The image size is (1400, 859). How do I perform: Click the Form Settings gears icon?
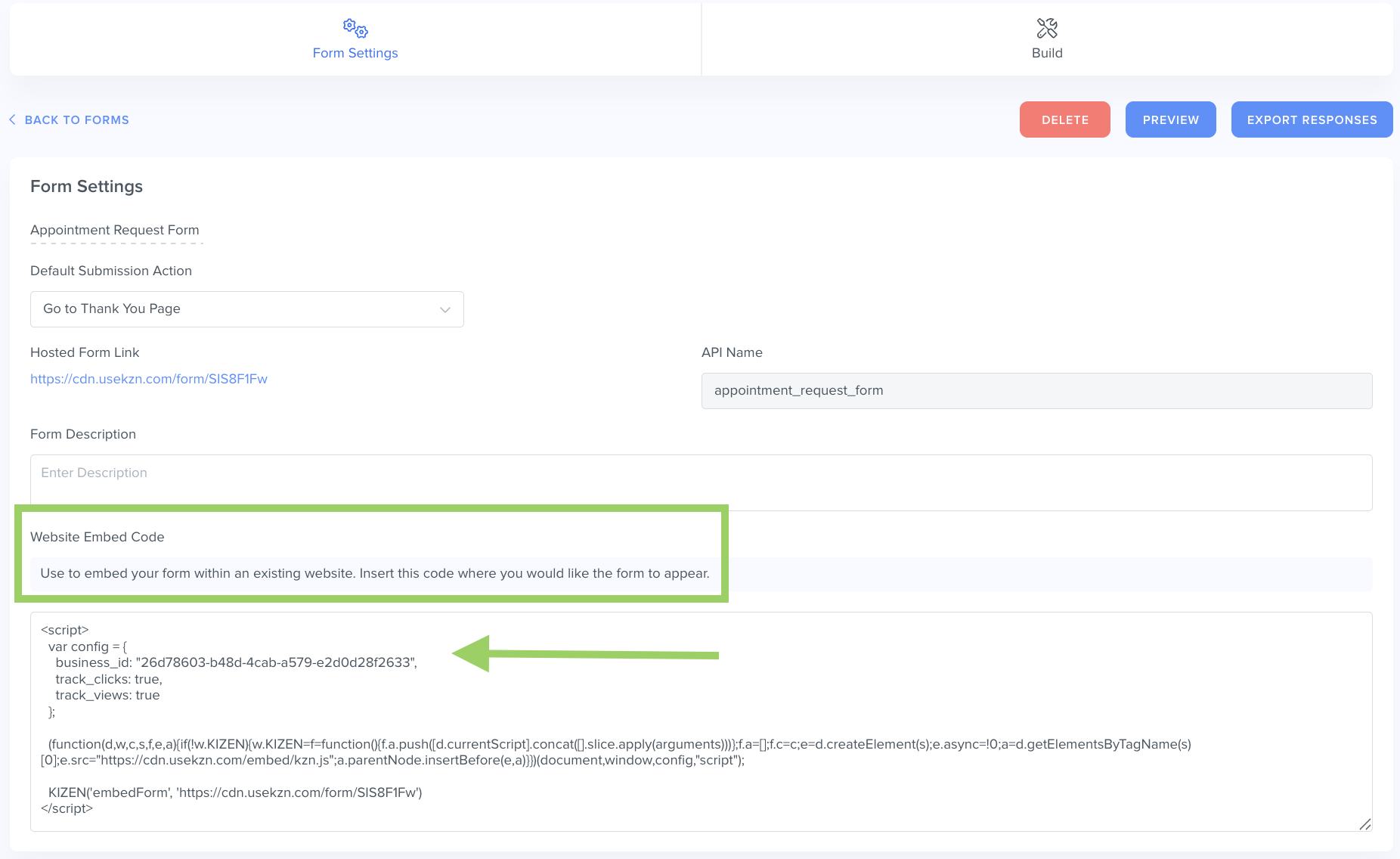pos(355,29)
